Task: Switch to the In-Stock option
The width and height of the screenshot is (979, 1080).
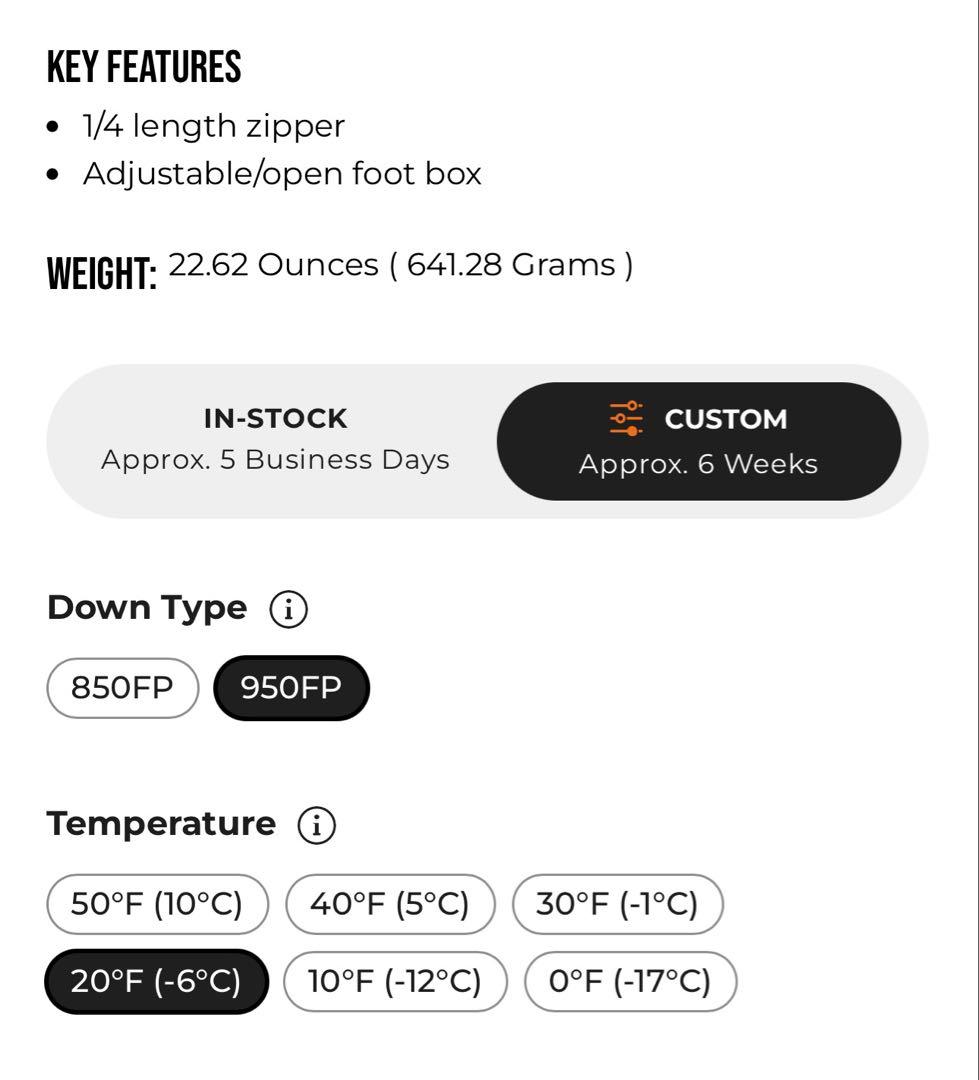Action: coord(275,441)
